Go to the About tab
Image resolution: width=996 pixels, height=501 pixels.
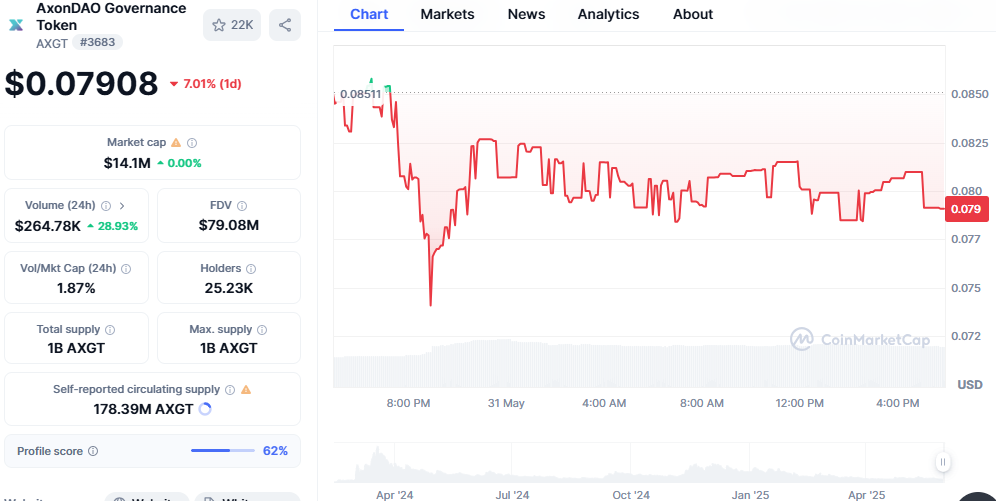[x=693, y=14]
